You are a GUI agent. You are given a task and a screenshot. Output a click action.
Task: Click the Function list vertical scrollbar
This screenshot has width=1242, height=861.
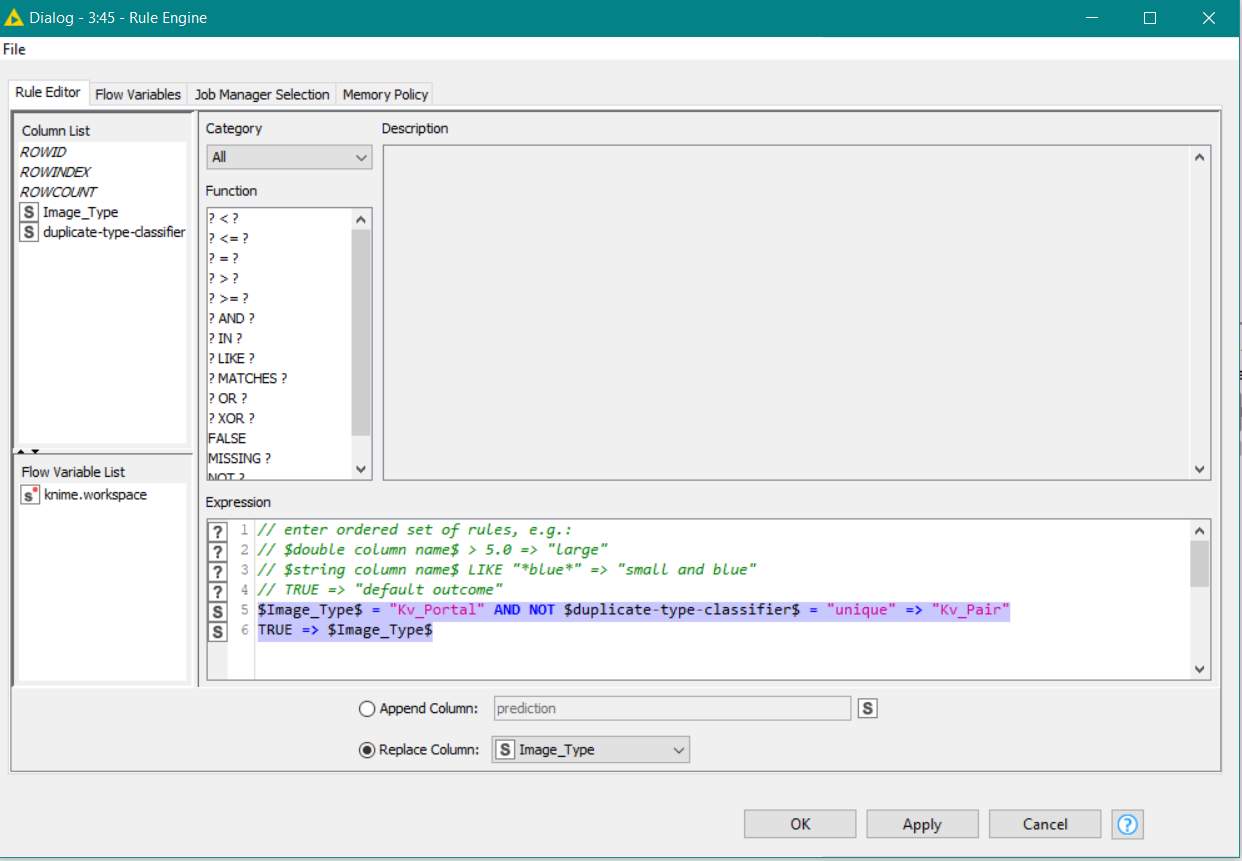click(361, 343)
